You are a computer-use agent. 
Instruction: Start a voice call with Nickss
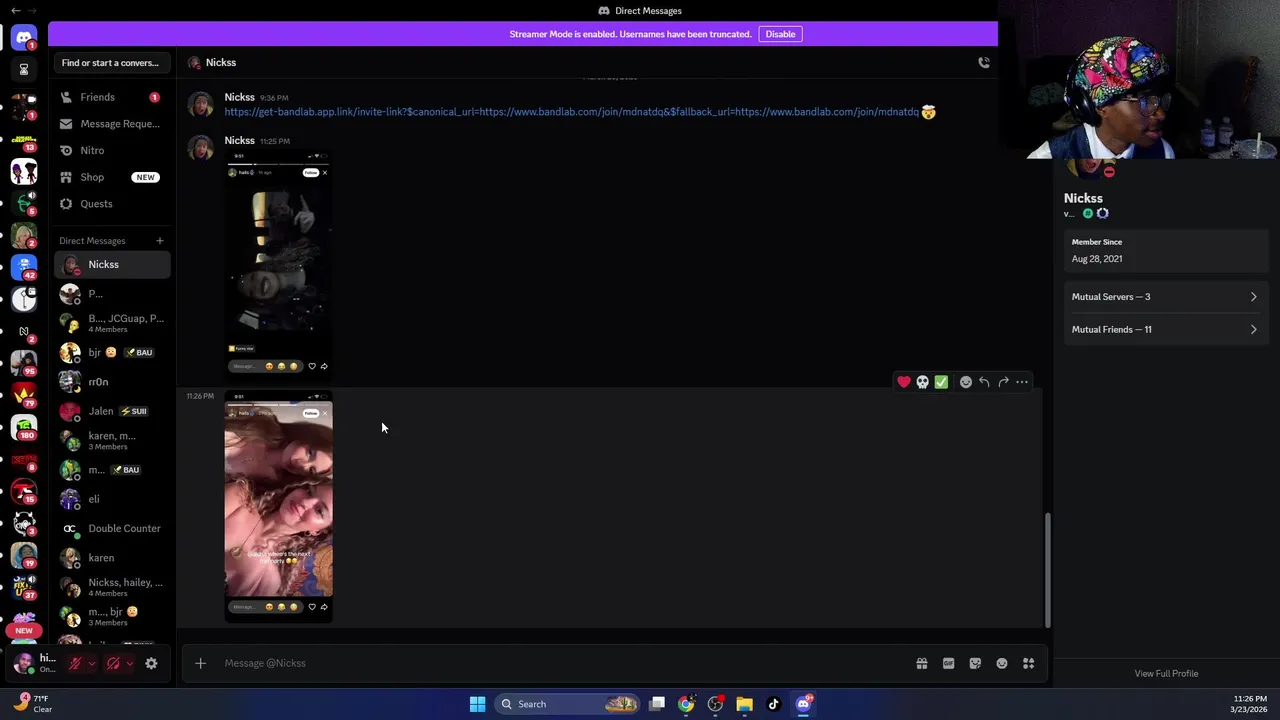click(x=984, y=62)
